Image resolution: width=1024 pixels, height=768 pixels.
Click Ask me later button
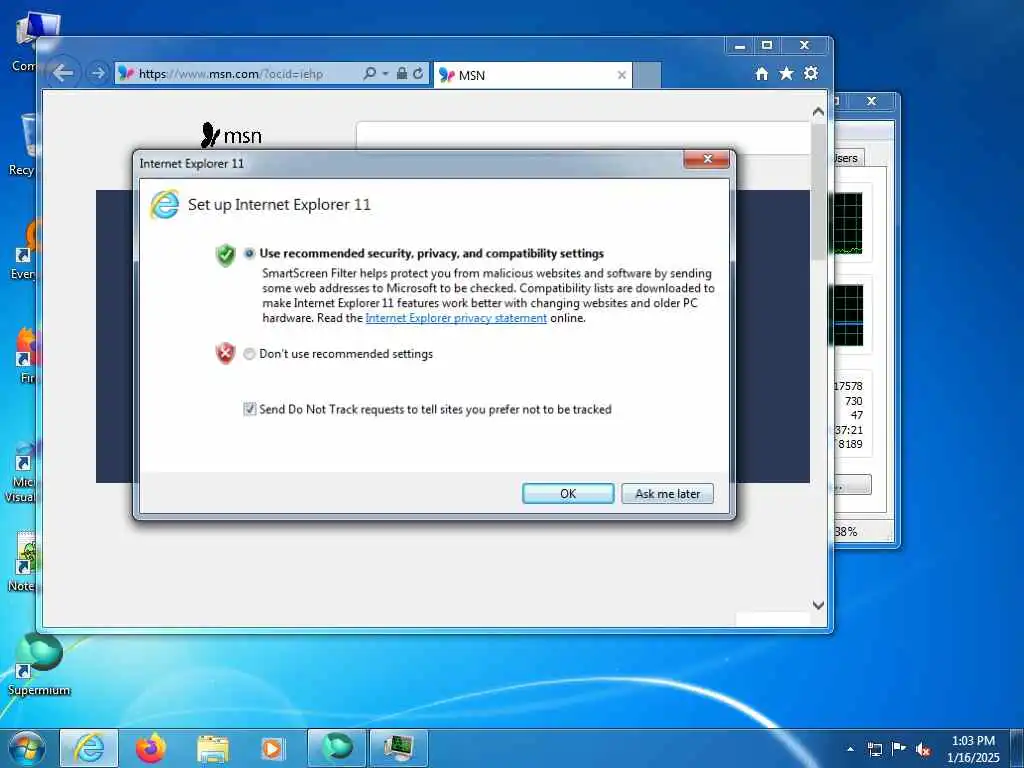[x=667, y=494]
